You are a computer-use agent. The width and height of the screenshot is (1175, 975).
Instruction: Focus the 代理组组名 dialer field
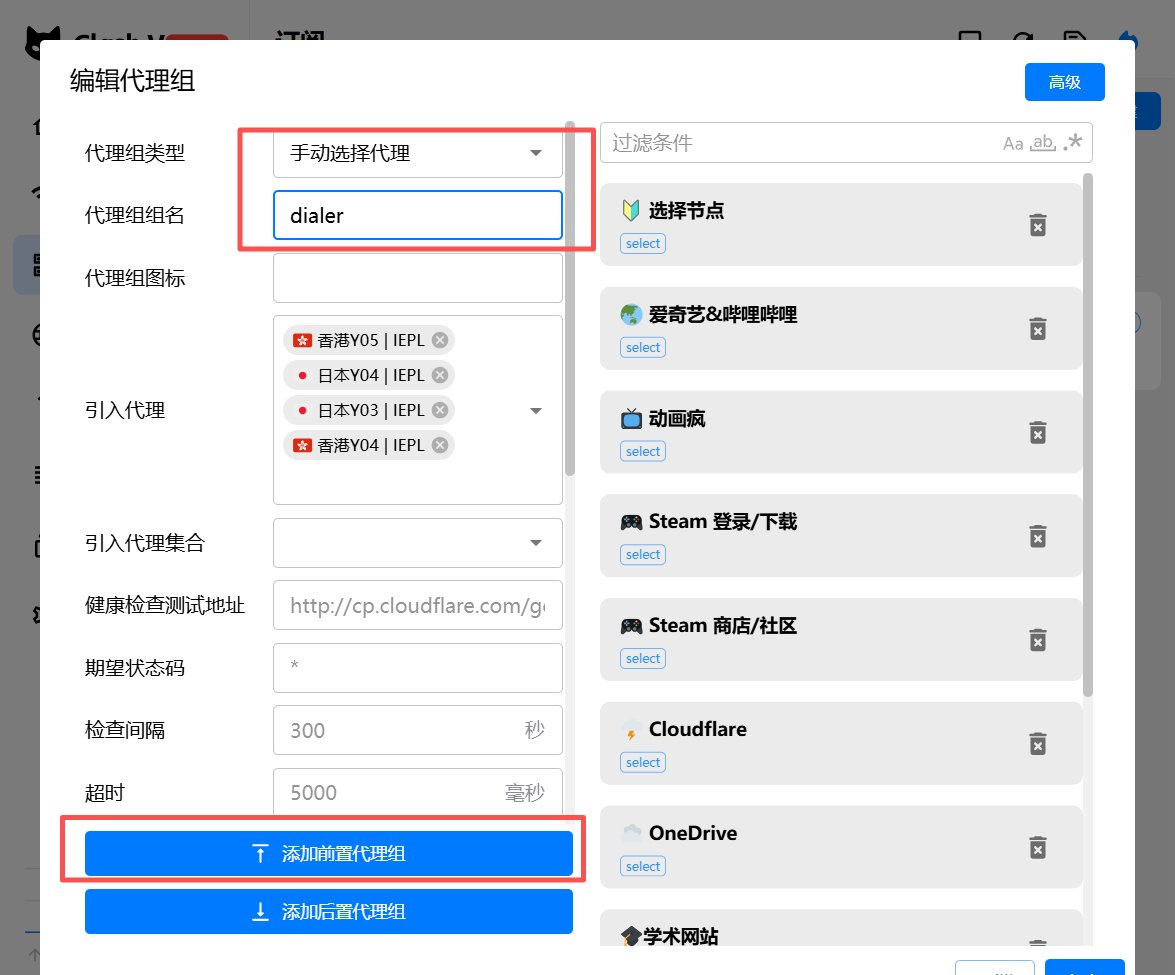pyautogui.click(x=417, y=215)
